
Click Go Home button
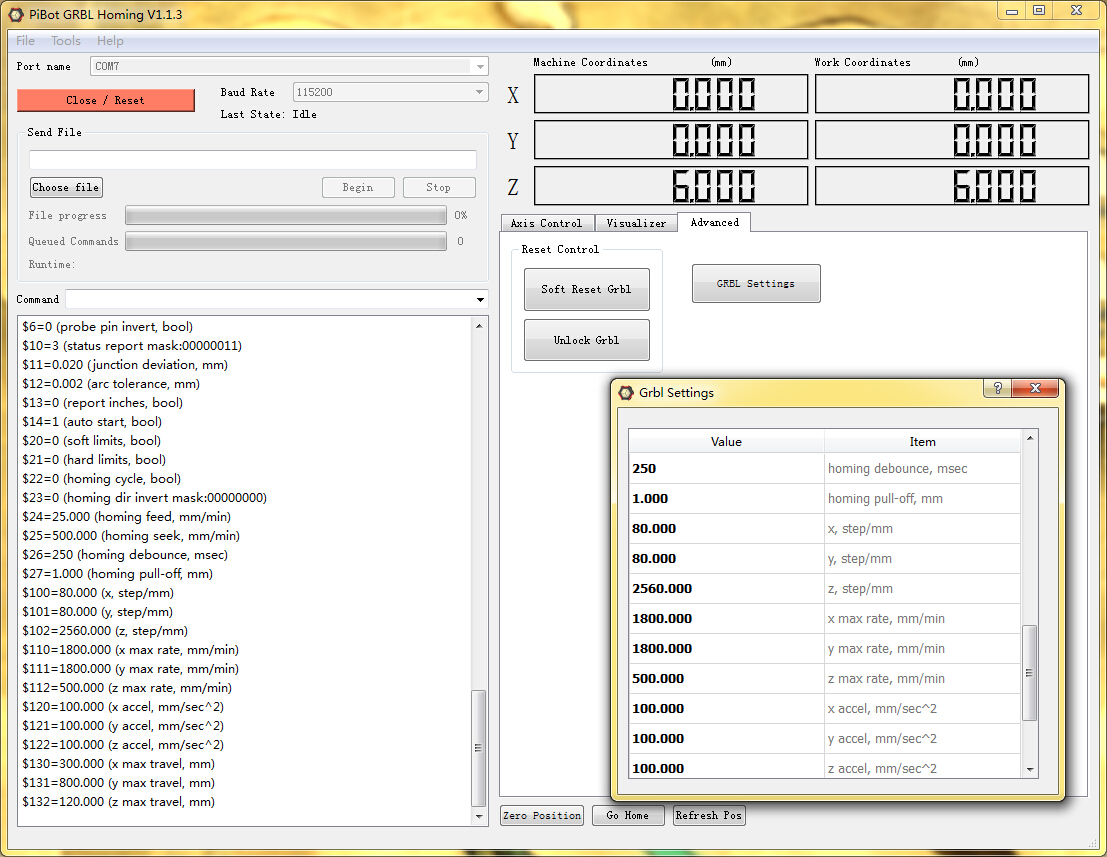628,815
